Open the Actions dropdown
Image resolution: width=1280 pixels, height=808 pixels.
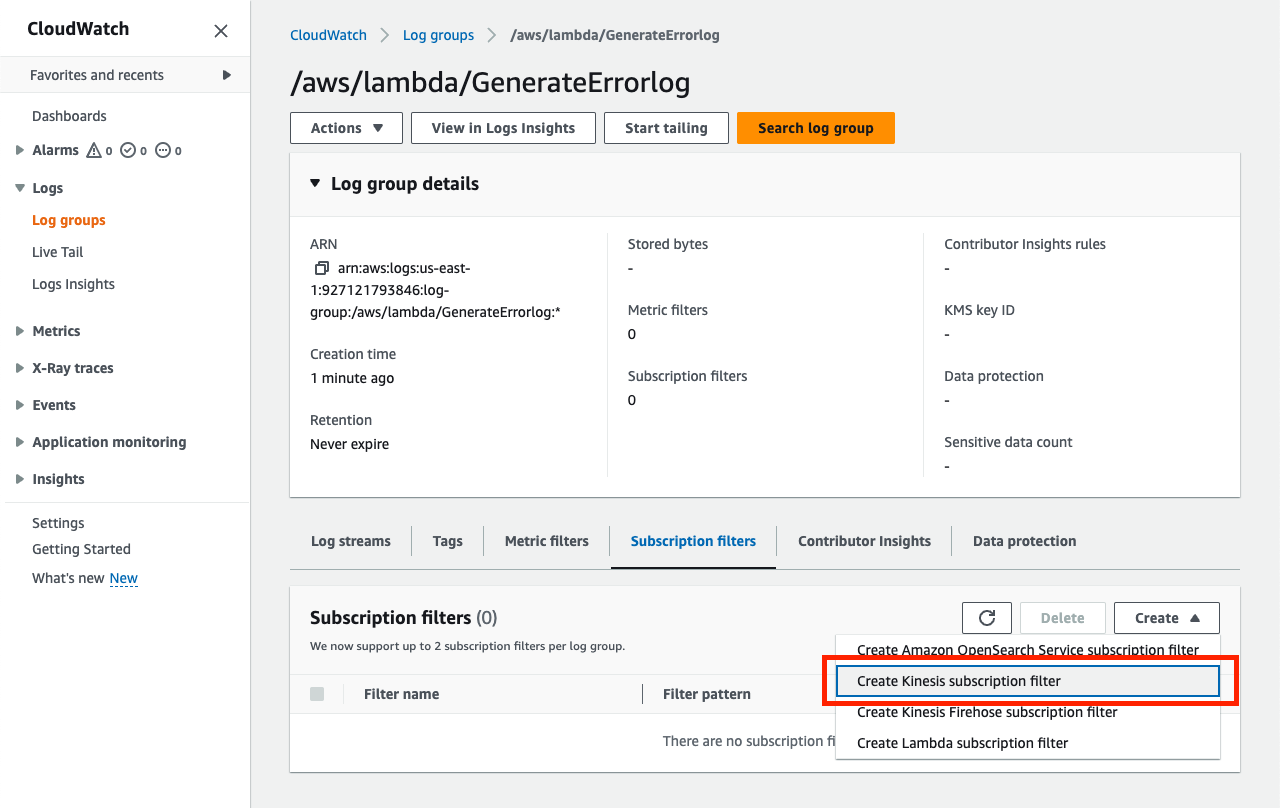pyautogui.click(x=346, y=128)
